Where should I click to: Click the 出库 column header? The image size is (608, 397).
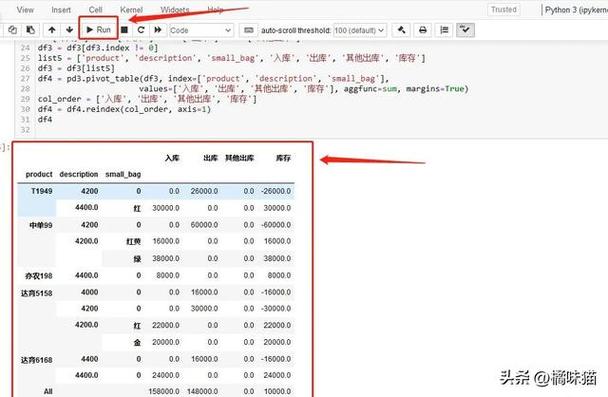[211, 158]
